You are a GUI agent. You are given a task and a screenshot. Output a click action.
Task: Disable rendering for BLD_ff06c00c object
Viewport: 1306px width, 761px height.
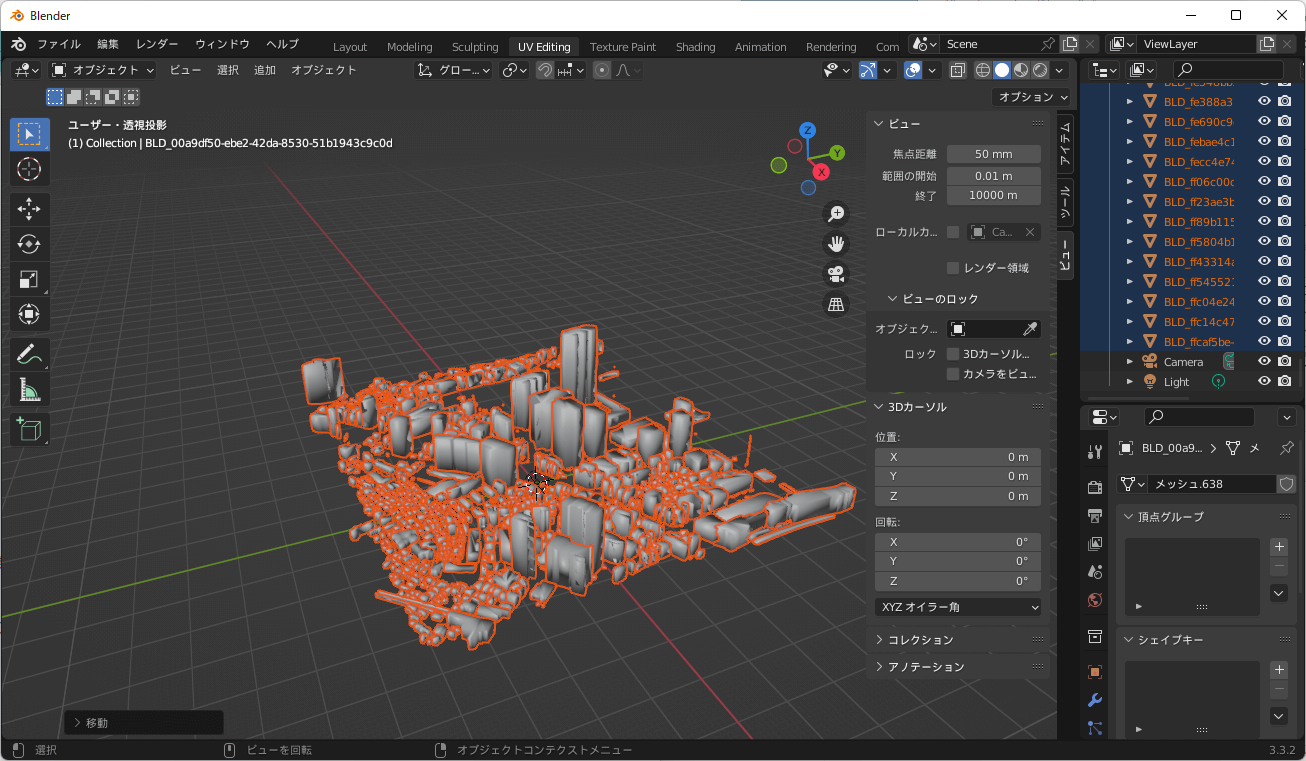(1285, 181)
